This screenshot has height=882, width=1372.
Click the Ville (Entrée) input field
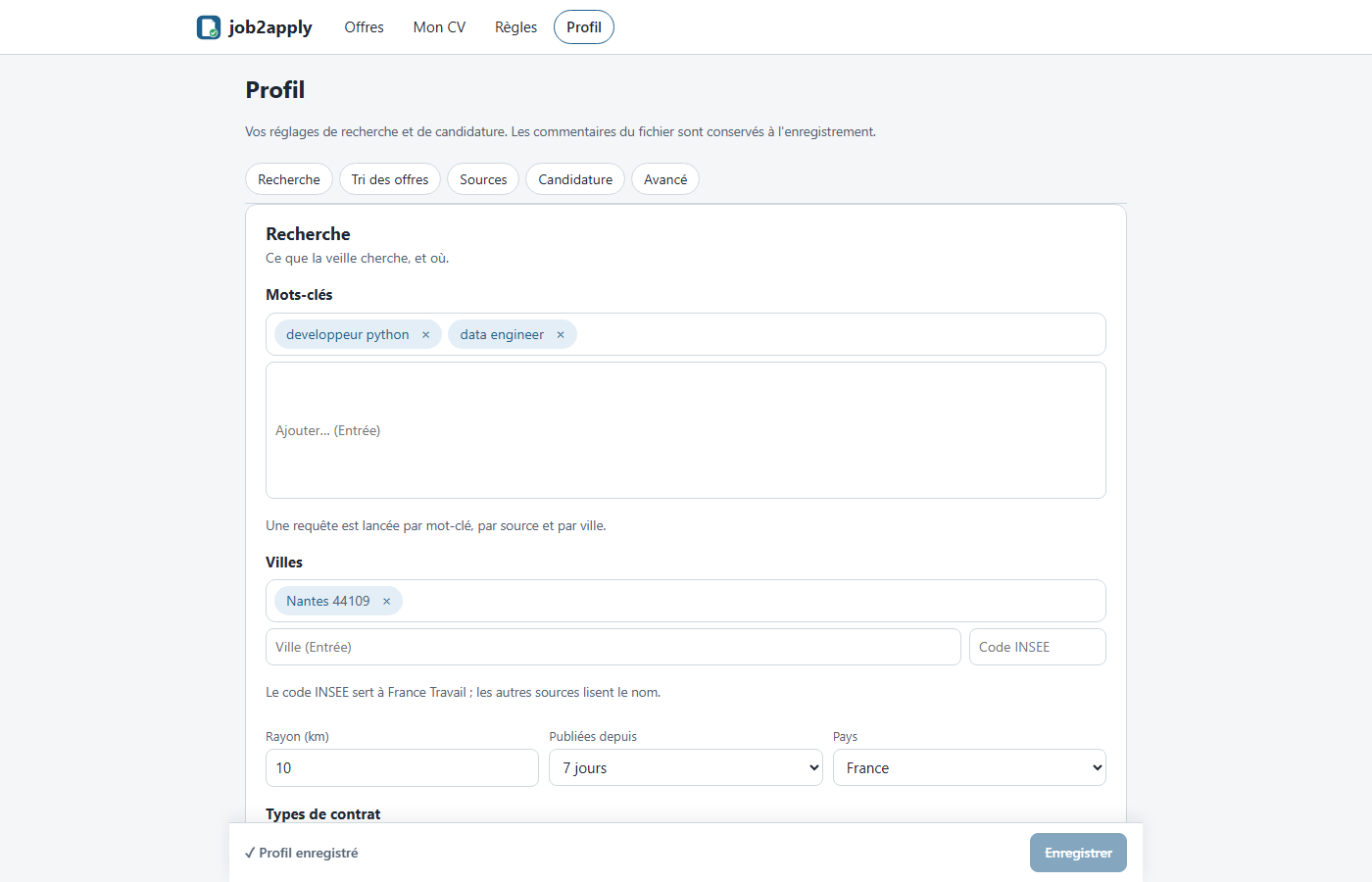coord(613,647)
